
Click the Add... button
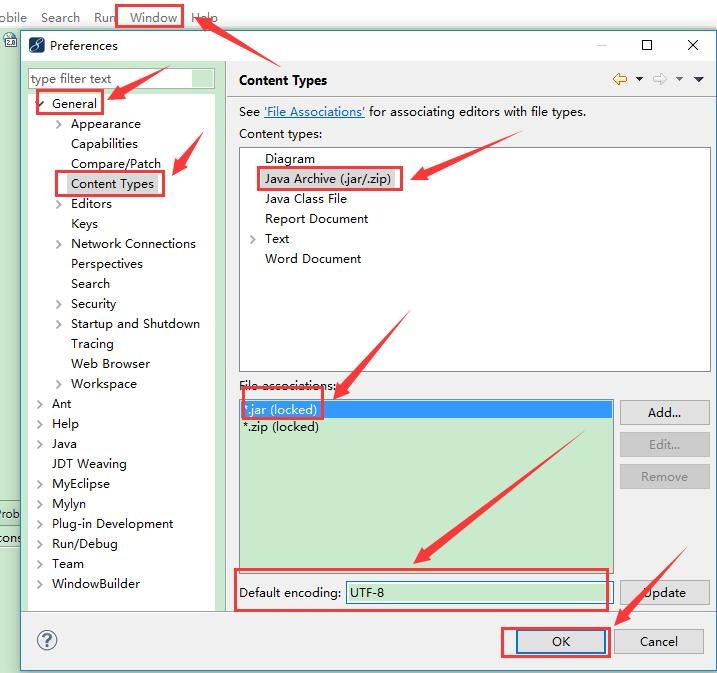[x=664, y=412]
